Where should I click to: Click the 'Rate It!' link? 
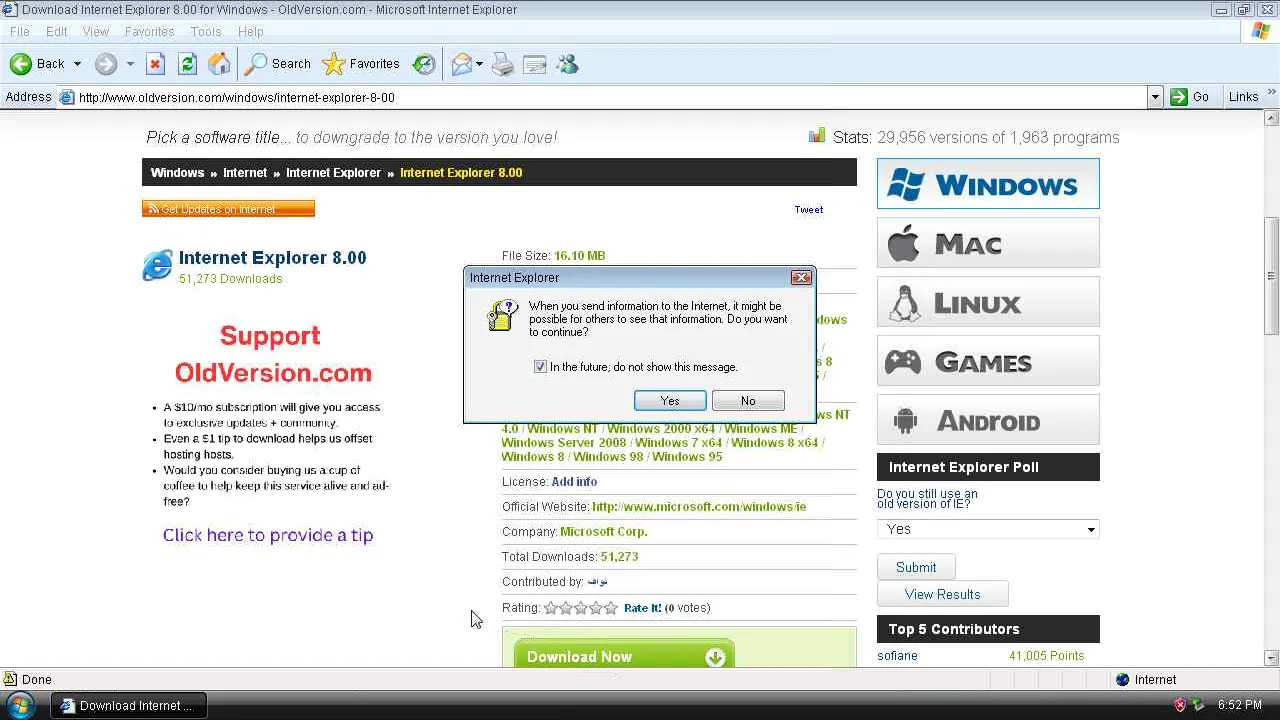643,608
